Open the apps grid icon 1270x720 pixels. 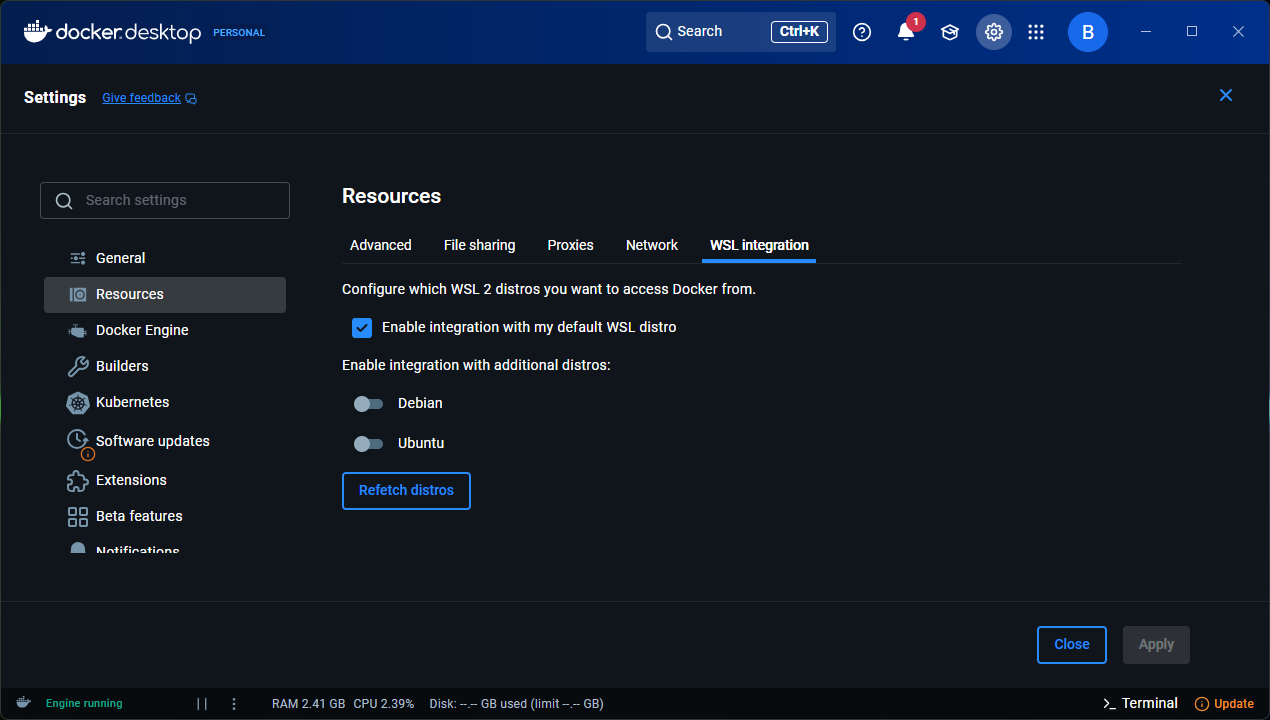coord(1036,32)
